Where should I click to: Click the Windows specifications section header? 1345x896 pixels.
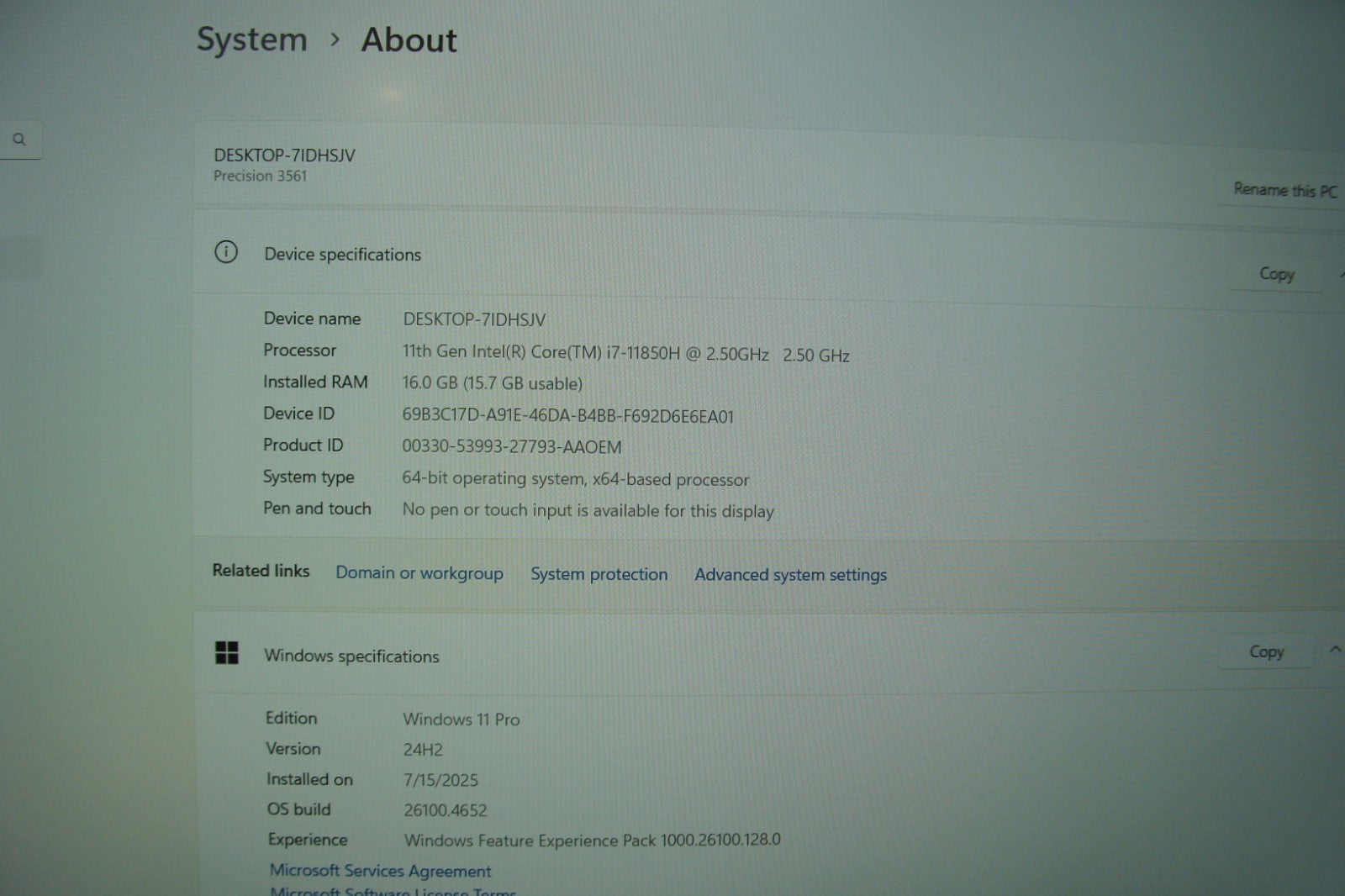351,656
